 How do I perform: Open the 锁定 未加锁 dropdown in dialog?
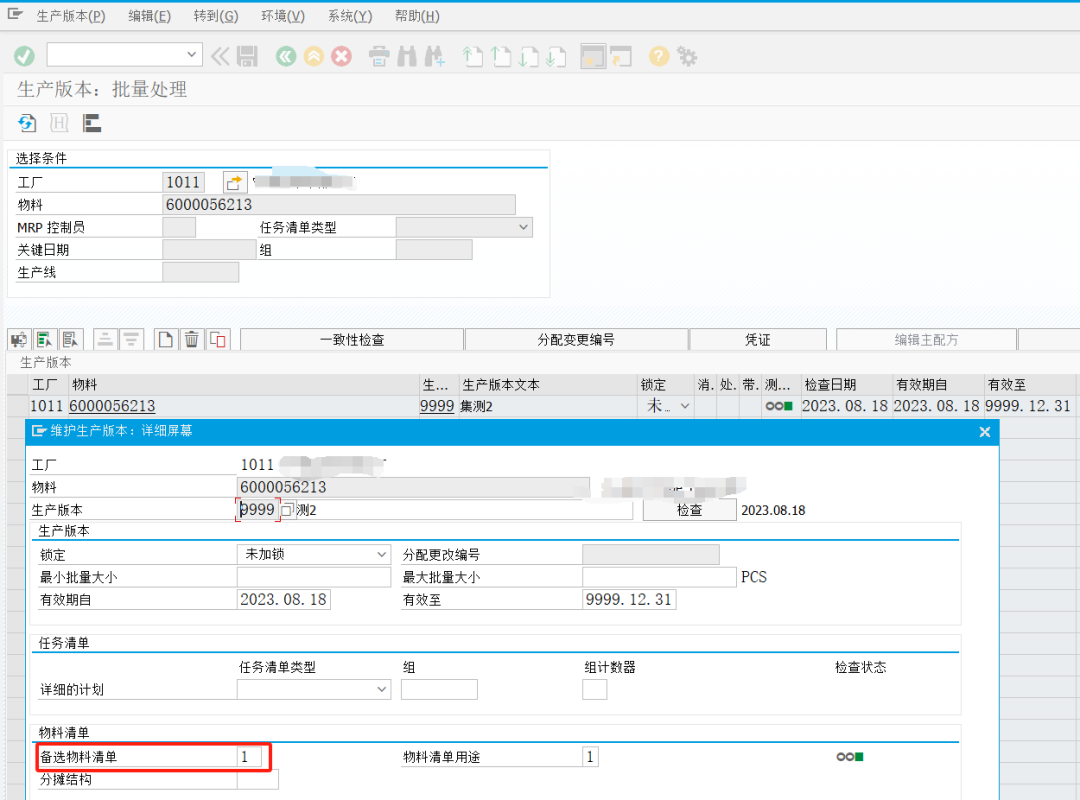[x=382, y=554]
